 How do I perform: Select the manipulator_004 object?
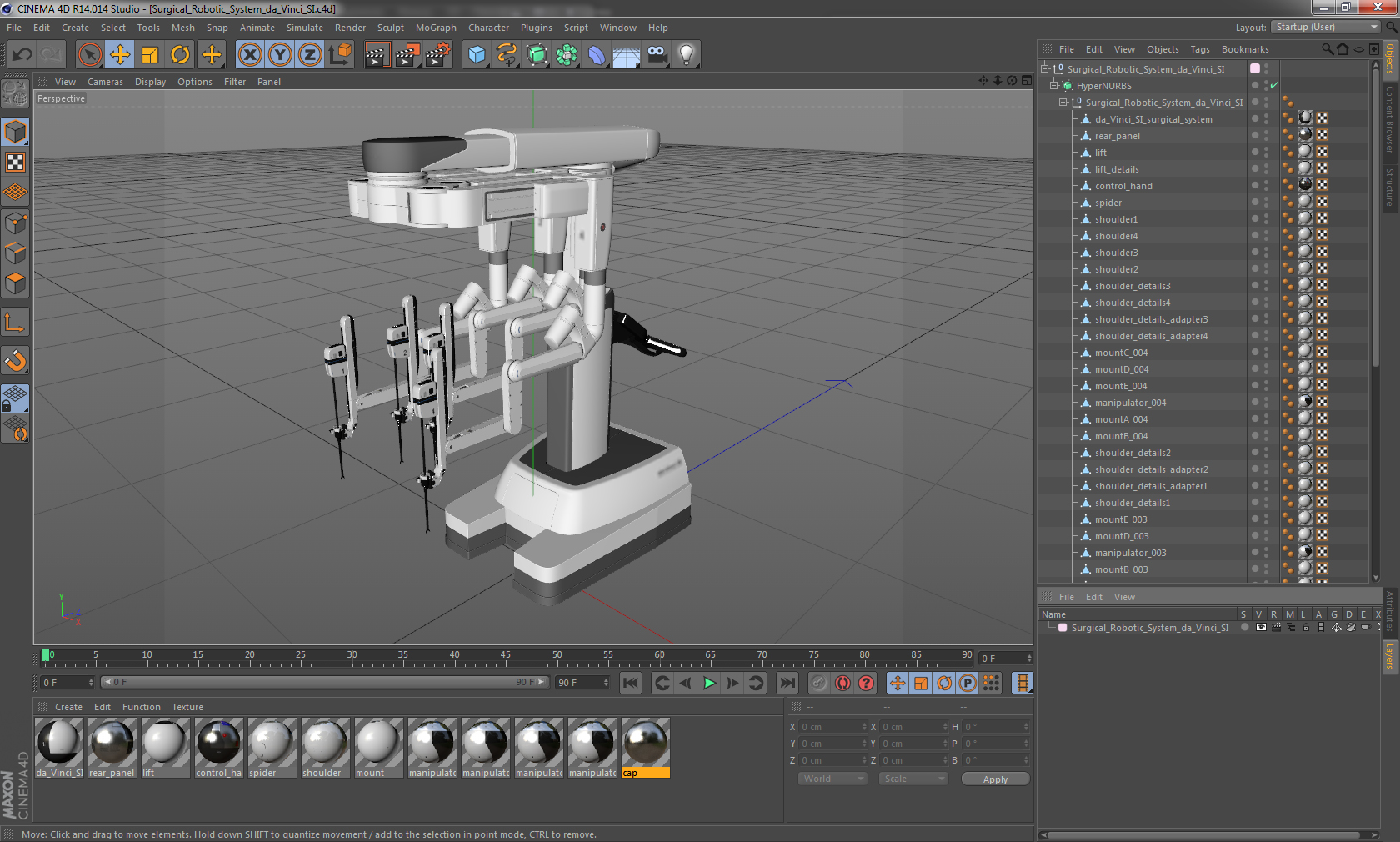tap(1130, 403)
